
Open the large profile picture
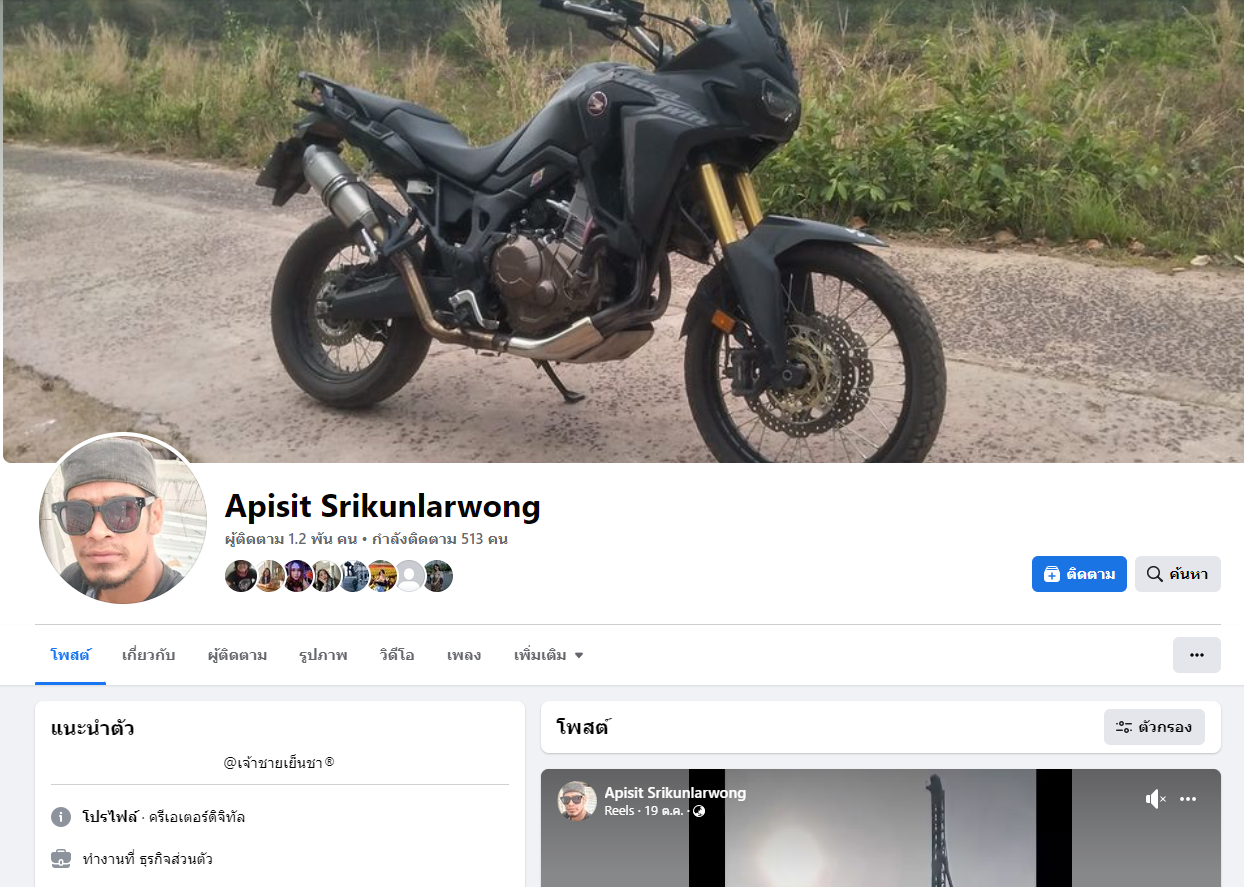pyautogui.click(x=123, y=520)
